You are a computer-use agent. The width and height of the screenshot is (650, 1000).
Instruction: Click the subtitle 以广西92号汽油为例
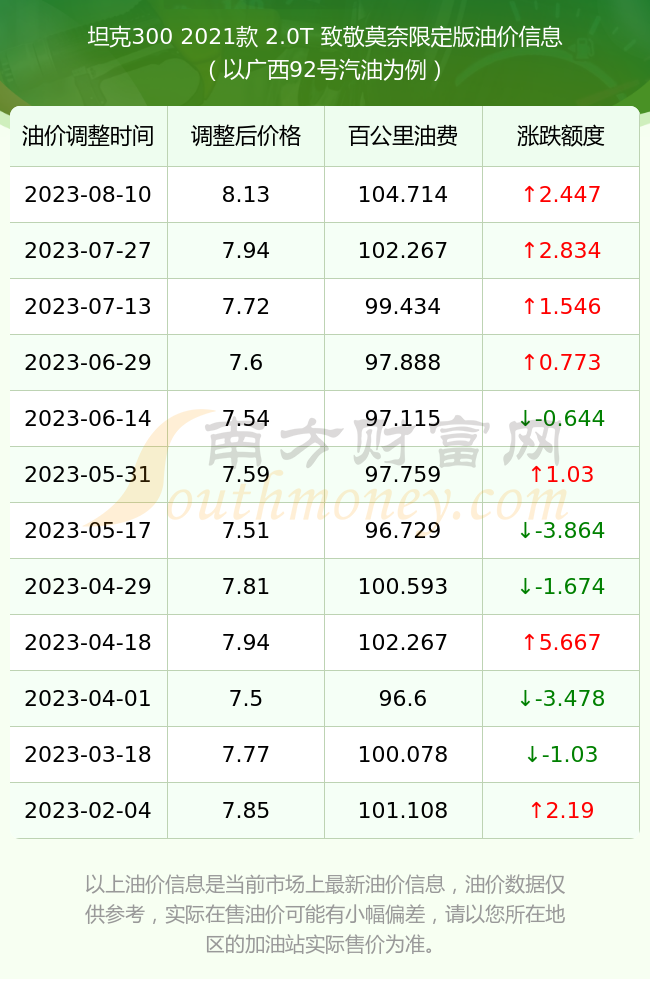click(325, 70)
